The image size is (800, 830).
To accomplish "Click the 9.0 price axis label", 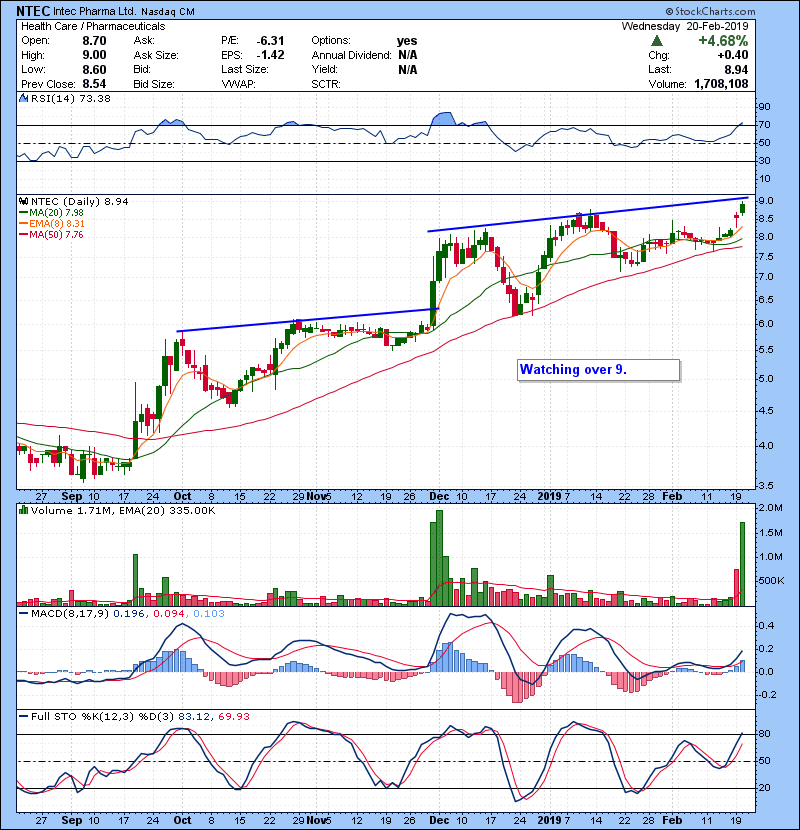I will 766,201.
